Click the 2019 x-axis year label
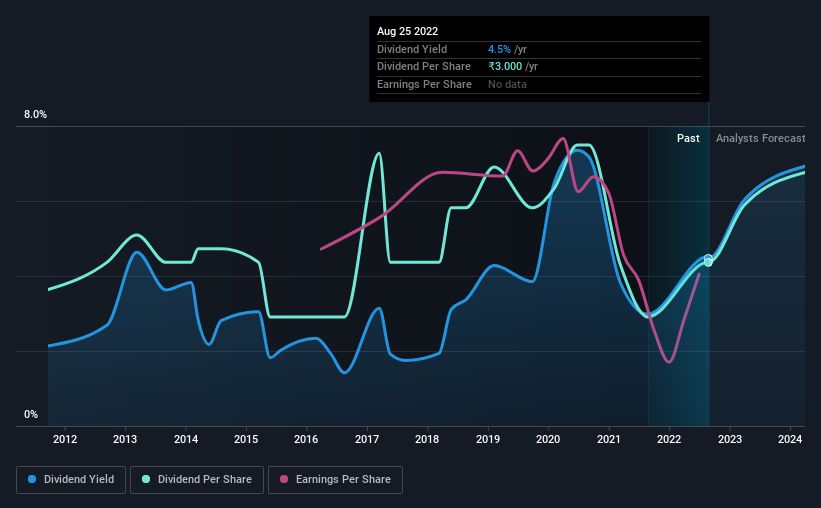The width and height of the screenshot is (821, 508). click(x=488, y=439)
